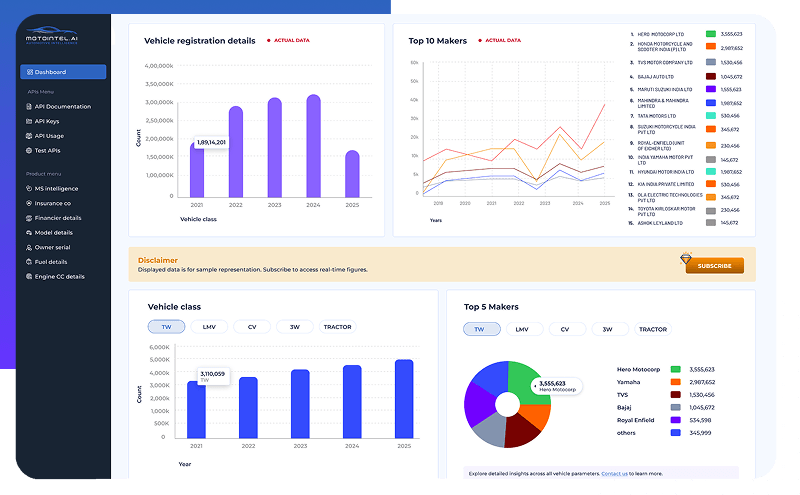Select TW tab in Top 5 Makers
800x495 pixels.
point(482,329)
